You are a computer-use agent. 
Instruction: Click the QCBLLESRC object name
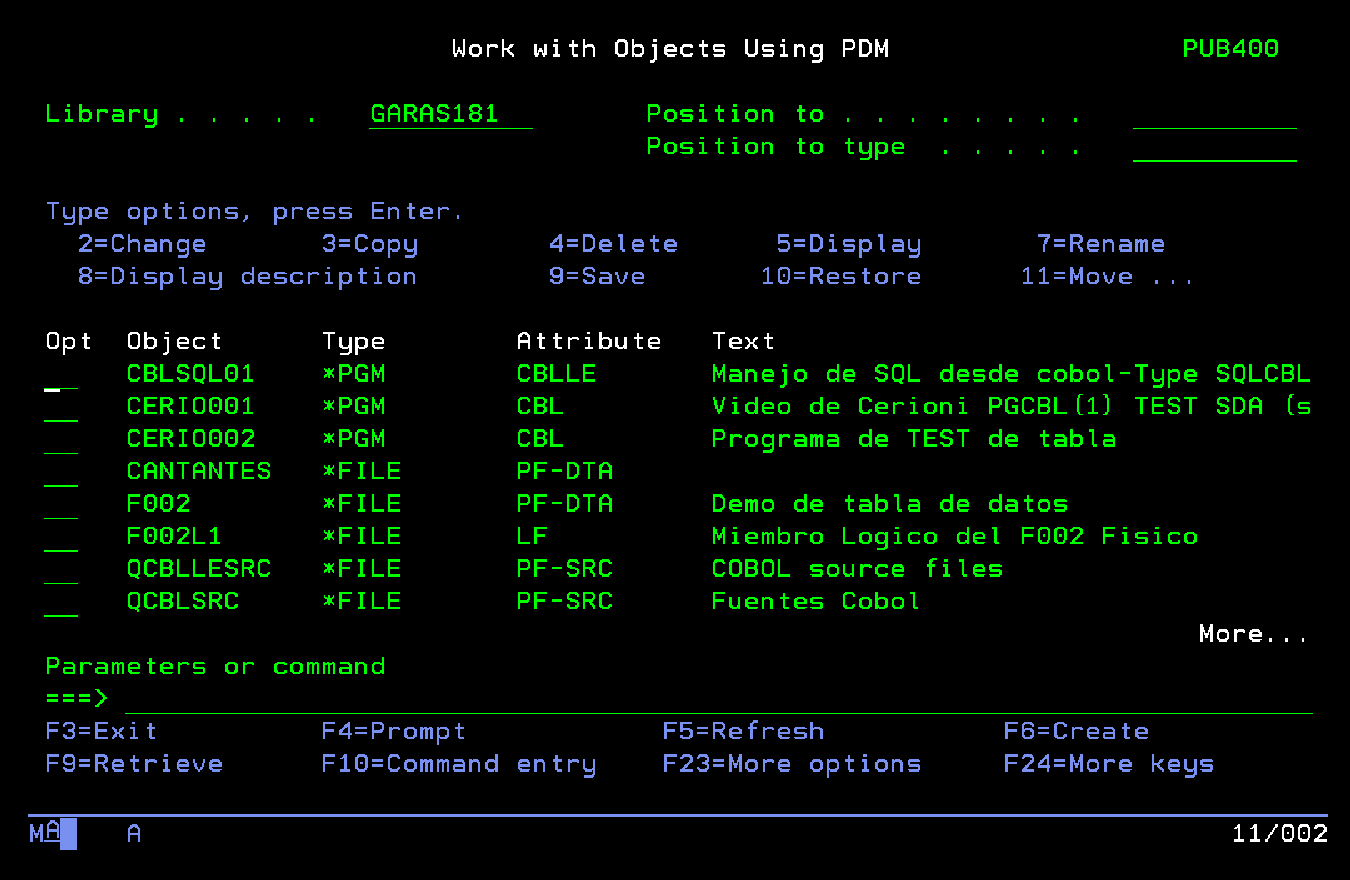click(198, 569)
